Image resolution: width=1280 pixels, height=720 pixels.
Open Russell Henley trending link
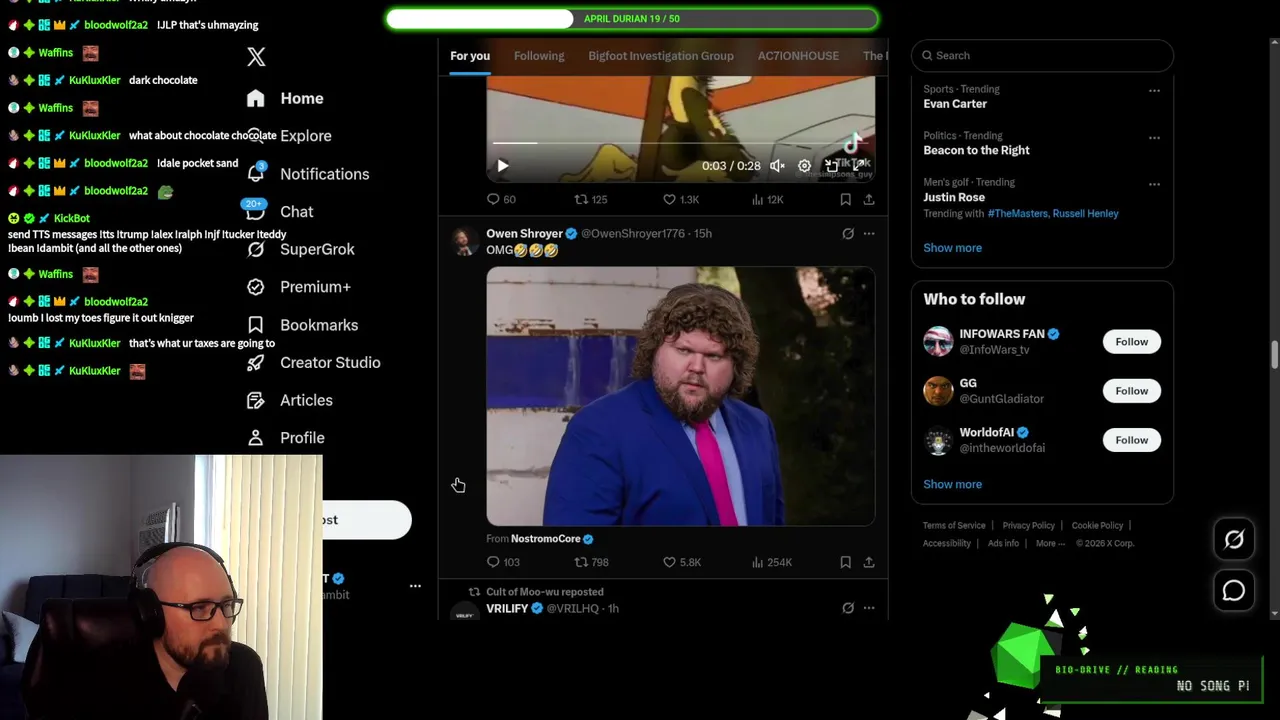point(1086,213)
